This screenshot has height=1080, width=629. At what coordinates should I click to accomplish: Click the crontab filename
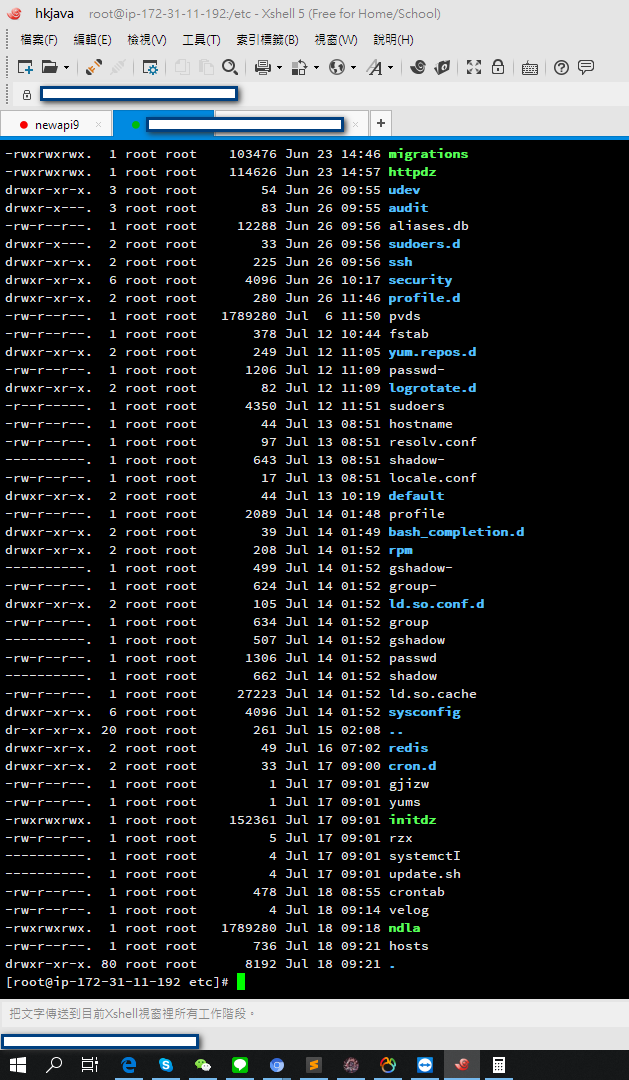(416, 891)
